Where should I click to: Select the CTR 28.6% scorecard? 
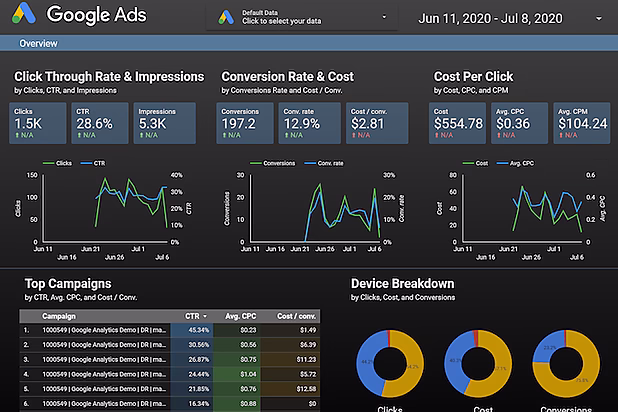point(100,123)
